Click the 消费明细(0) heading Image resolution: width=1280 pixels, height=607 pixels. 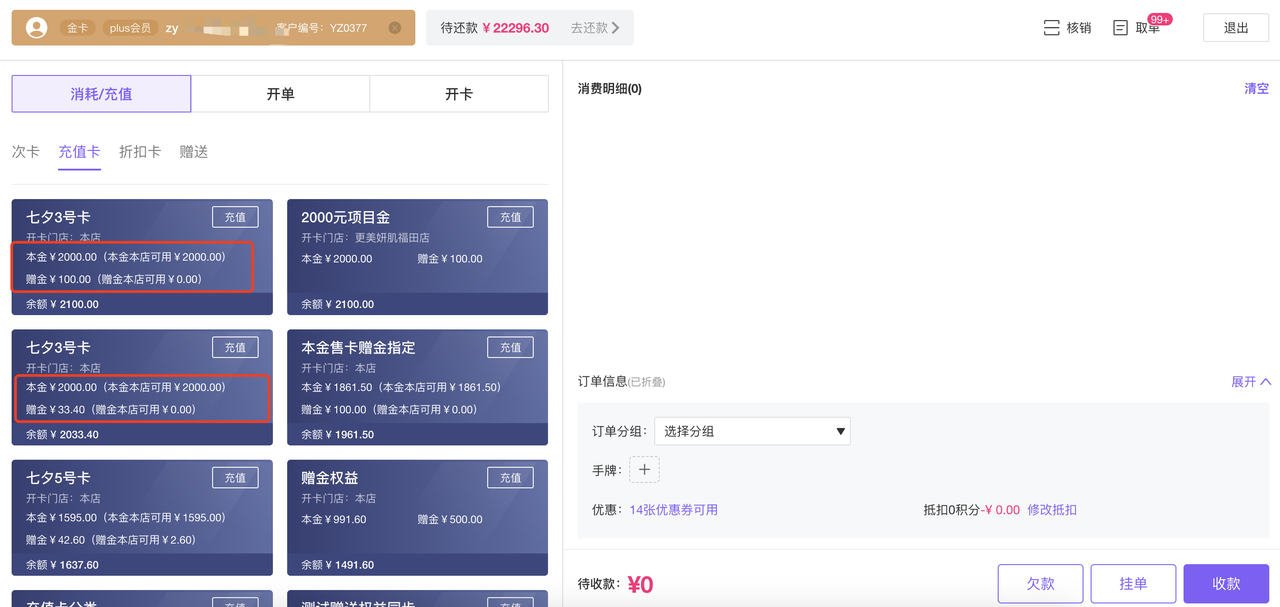[x=610, y=88]
